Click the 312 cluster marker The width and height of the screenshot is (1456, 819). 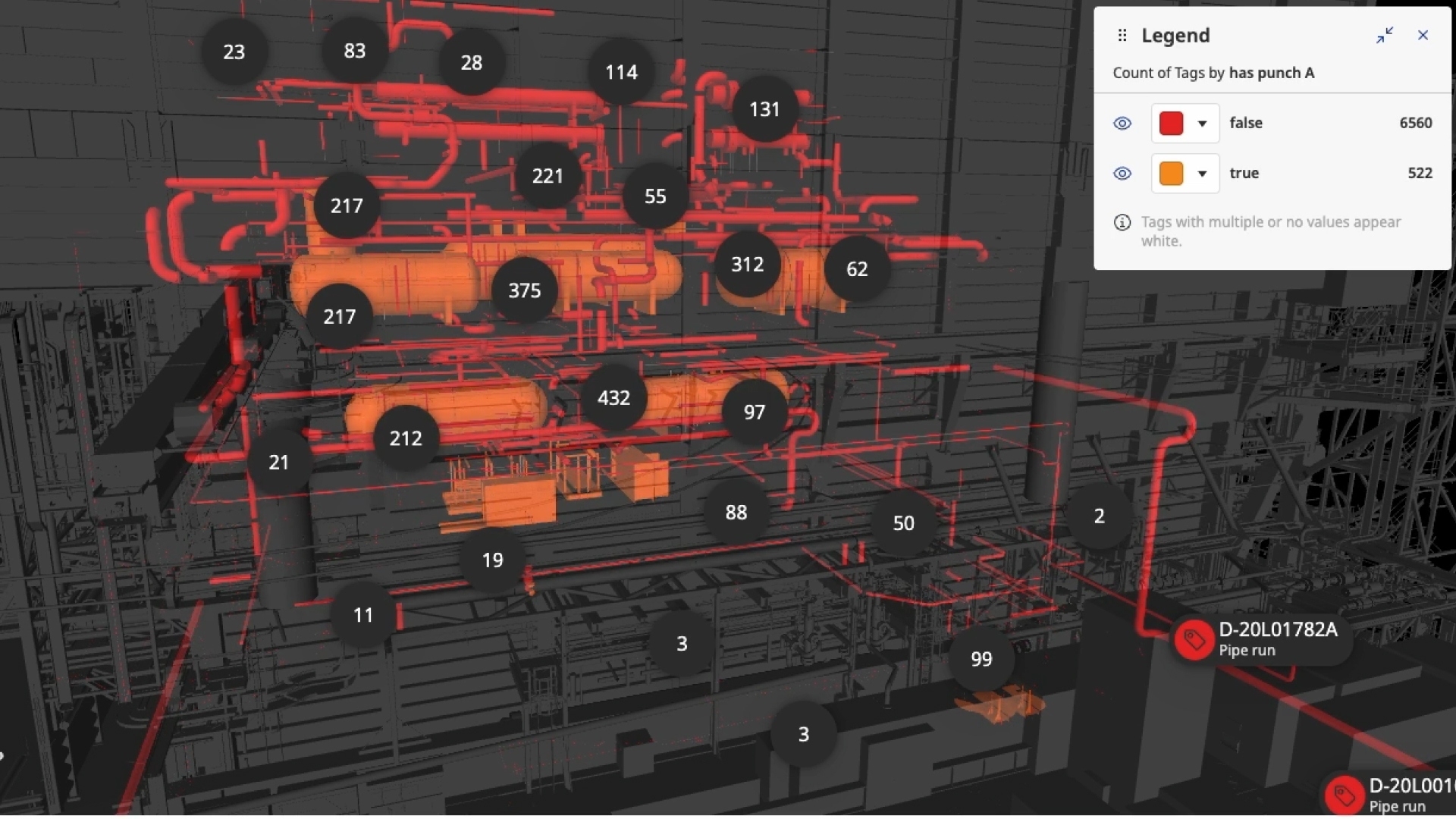point(747,264)
